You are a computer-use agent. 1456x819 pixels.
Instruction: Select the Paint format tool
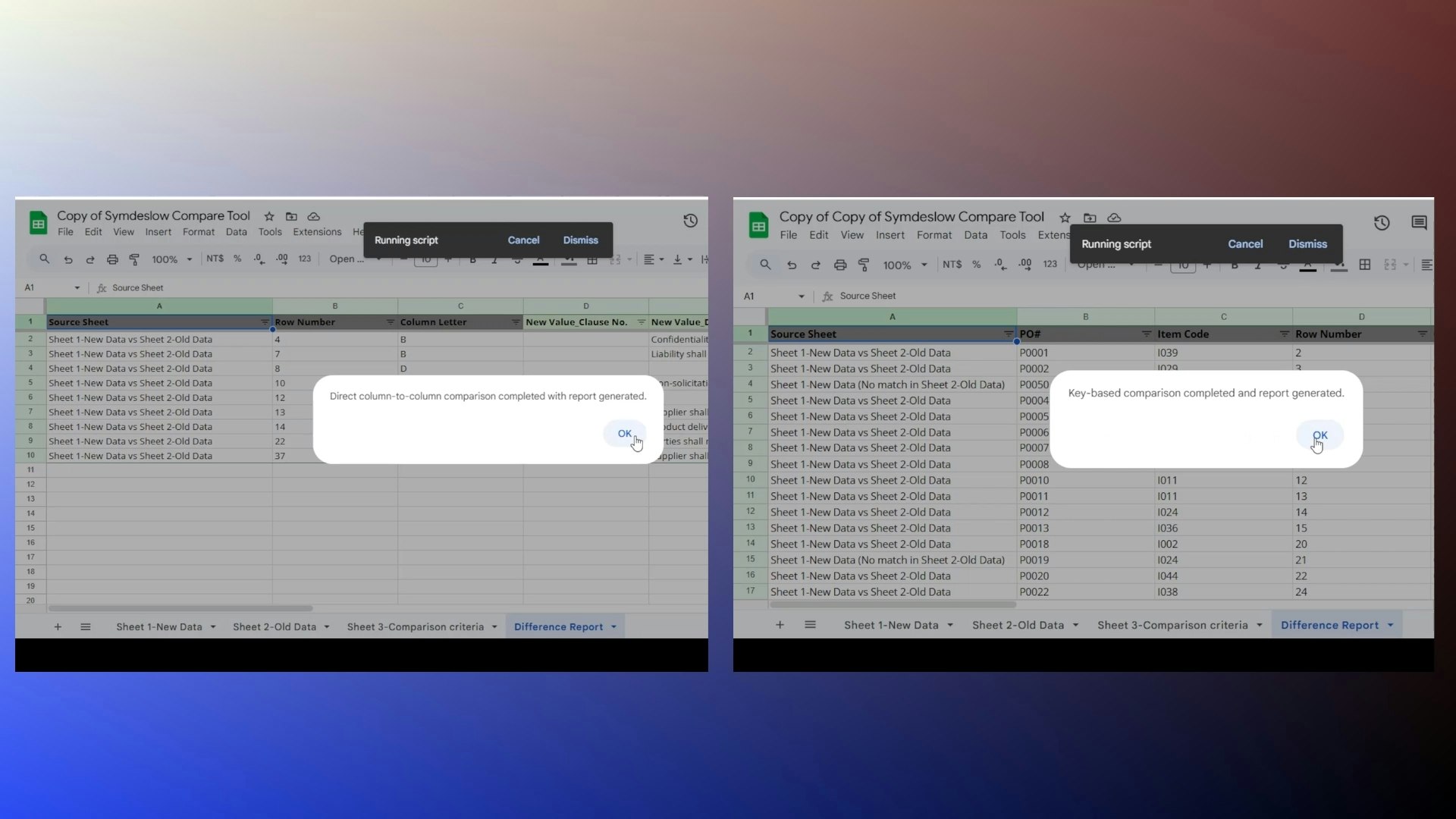point(134,259)
